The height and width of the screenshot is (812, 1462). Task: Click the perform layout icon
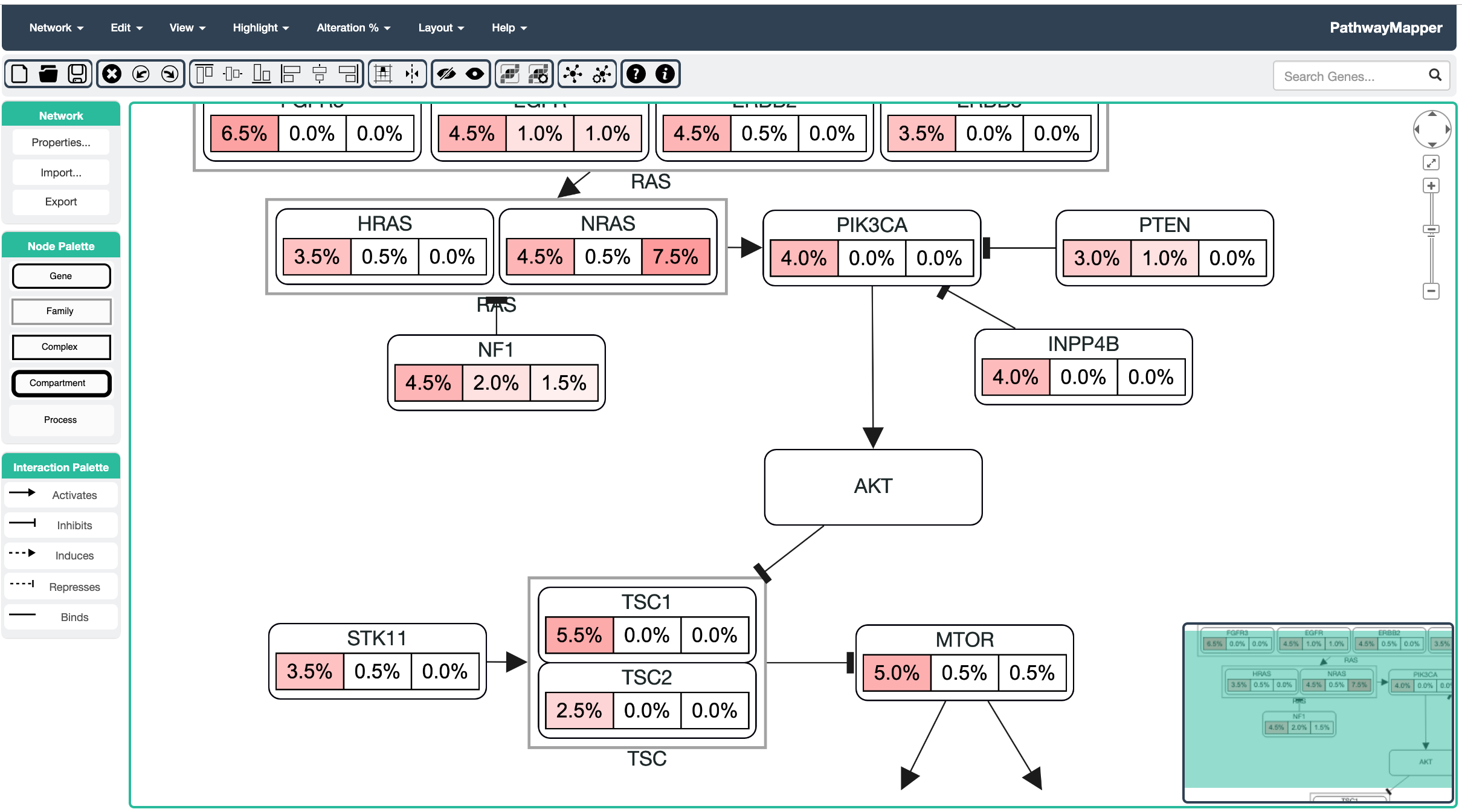572,74
